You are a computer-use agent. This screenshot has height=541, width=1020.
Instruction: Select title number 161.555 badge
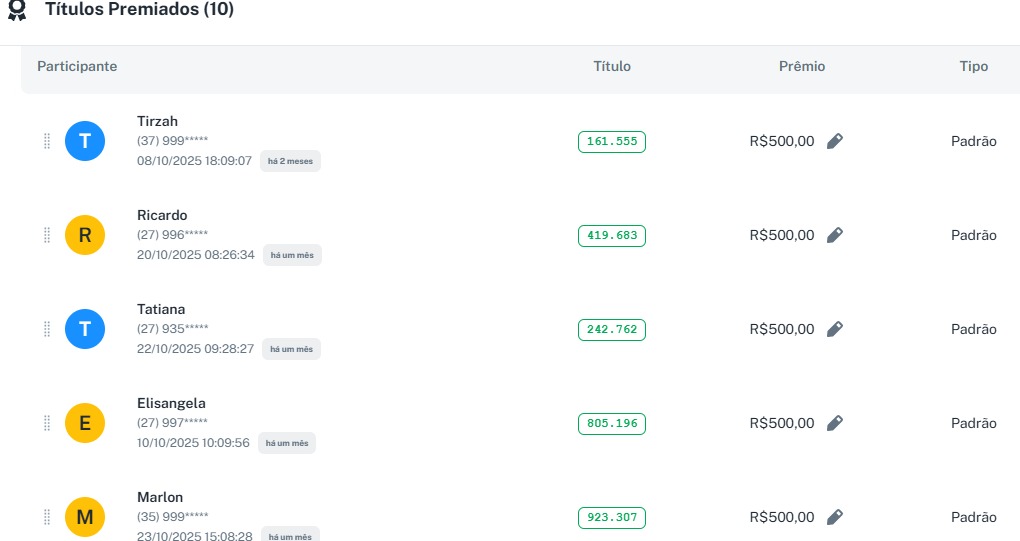click(612, 141)
